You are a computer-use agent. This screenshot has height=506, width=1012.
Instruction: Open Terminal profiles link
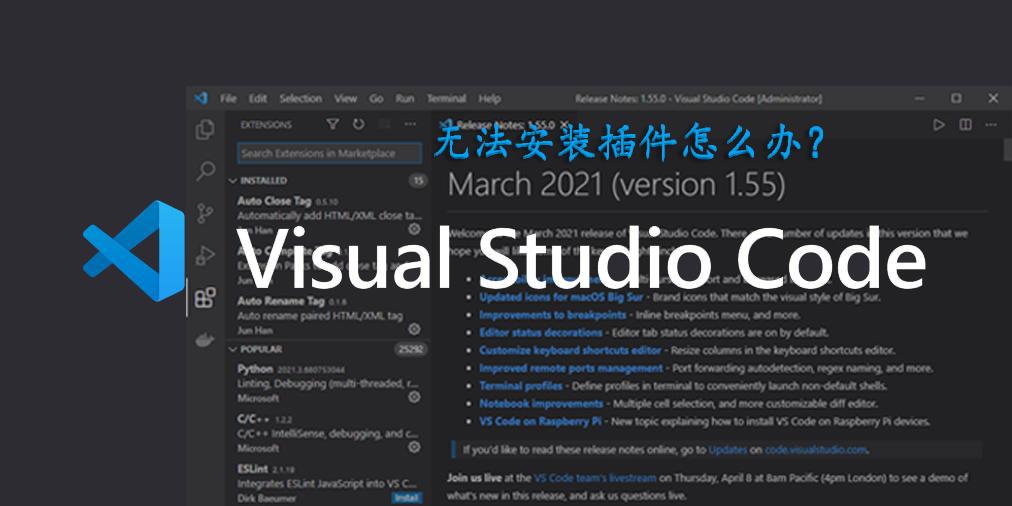pyautogui.click(x=521, y=386)
